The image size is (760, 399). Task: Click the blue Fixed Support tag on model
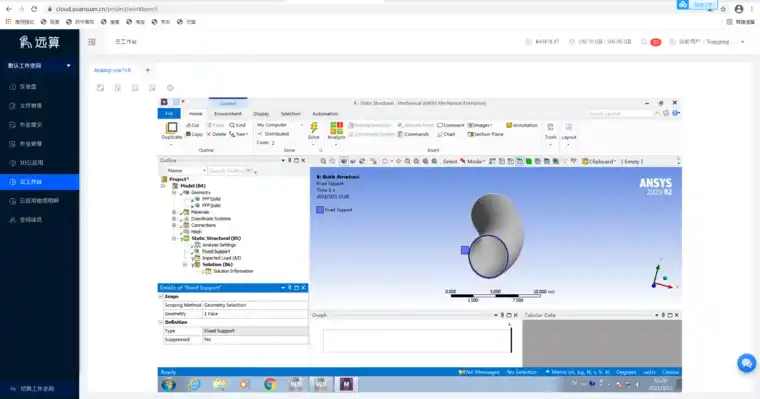coord(465,250)
